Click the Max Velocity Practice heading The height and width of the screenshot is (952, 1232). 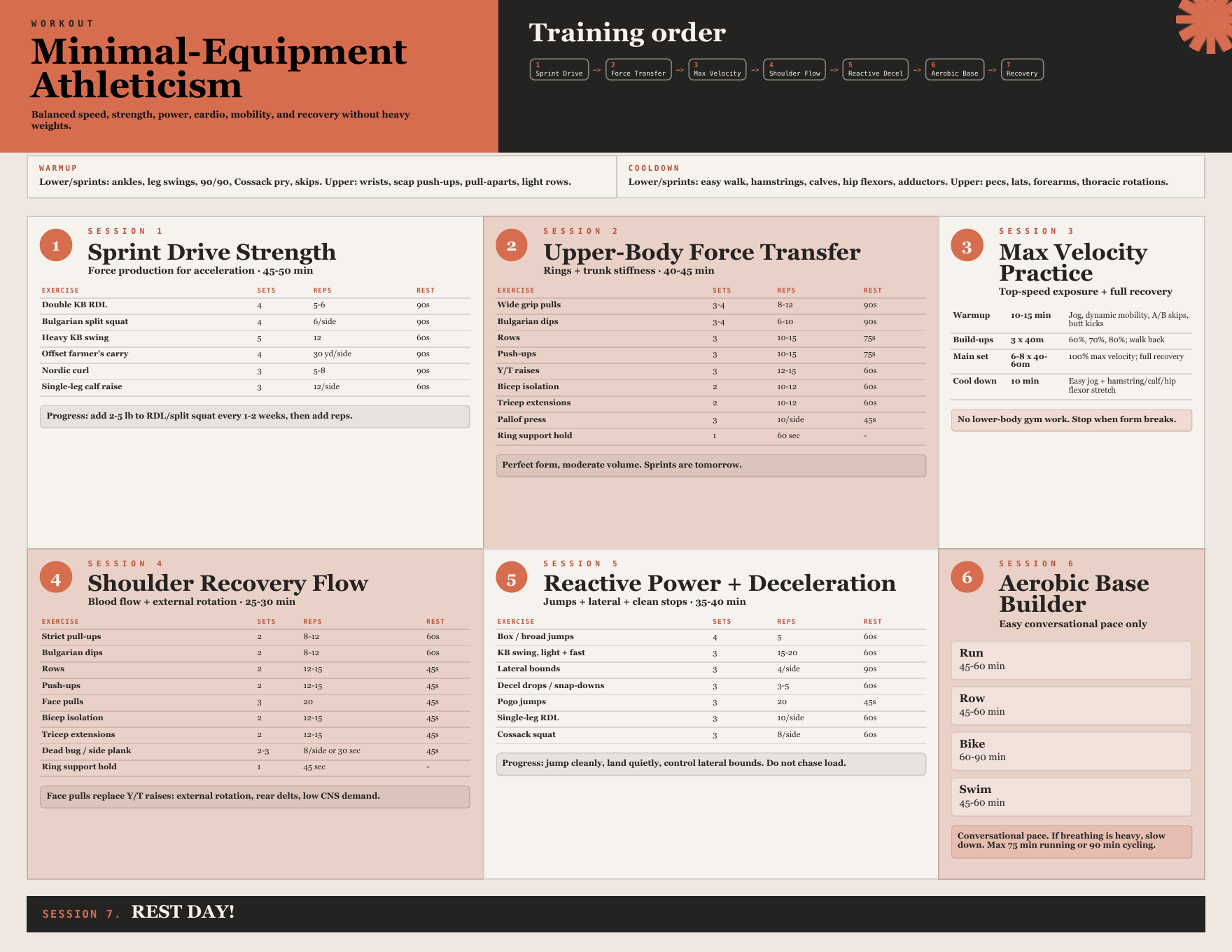click(1072, 262)
